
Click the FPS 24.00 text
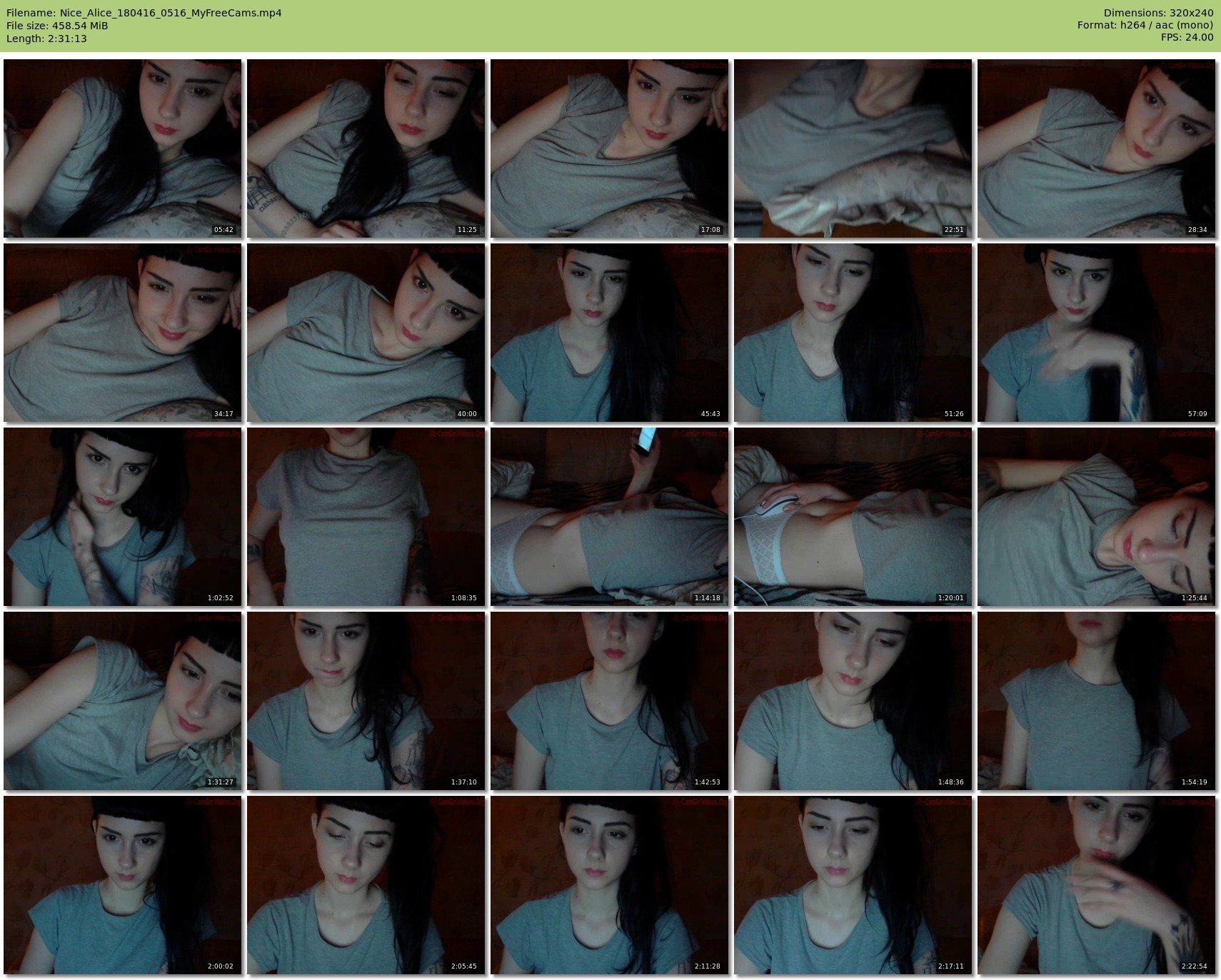tap(1187, 38)
